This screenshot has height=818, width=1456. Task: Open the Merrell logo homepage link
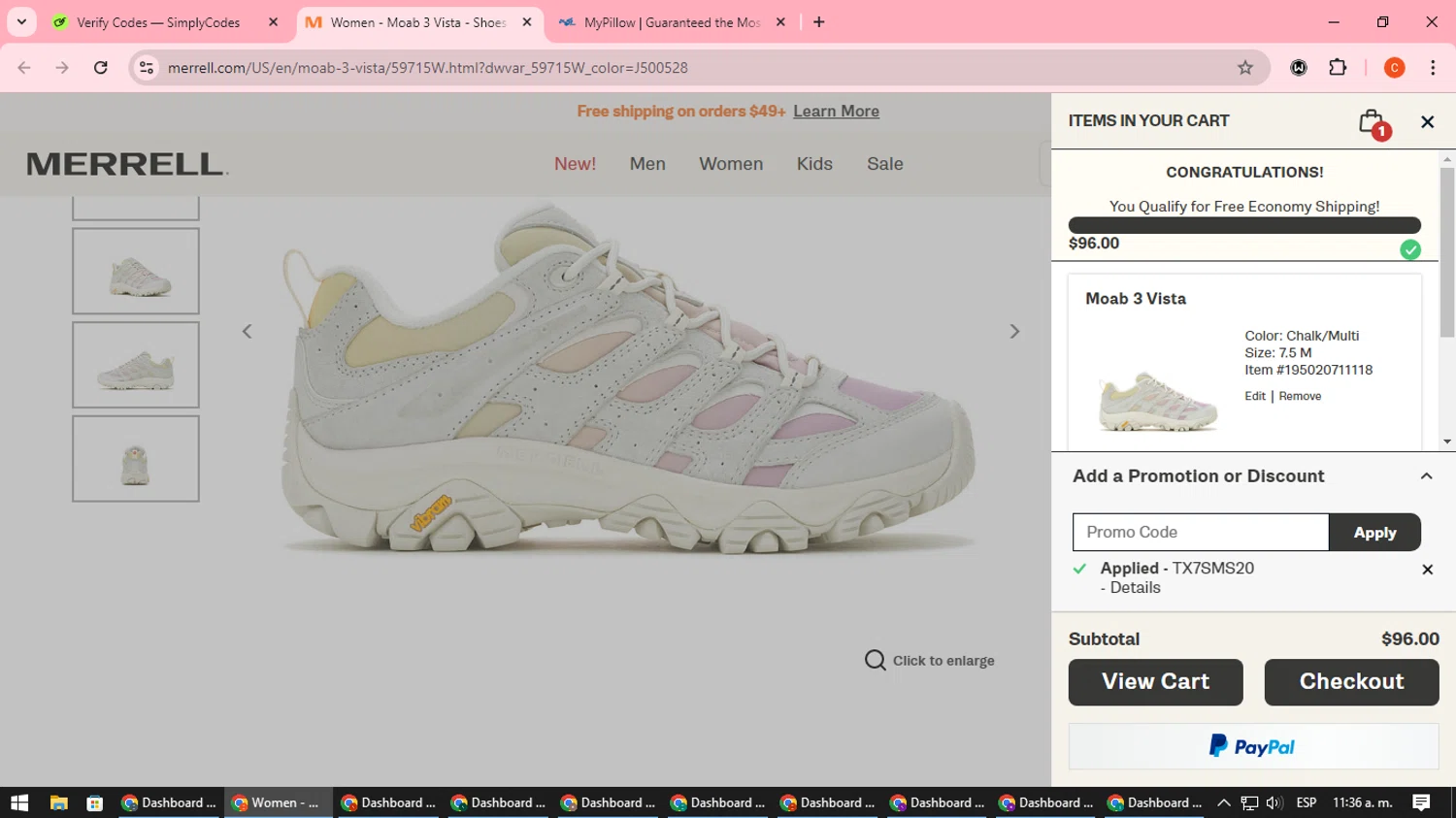pyautogui.click(x=127, y=164)
